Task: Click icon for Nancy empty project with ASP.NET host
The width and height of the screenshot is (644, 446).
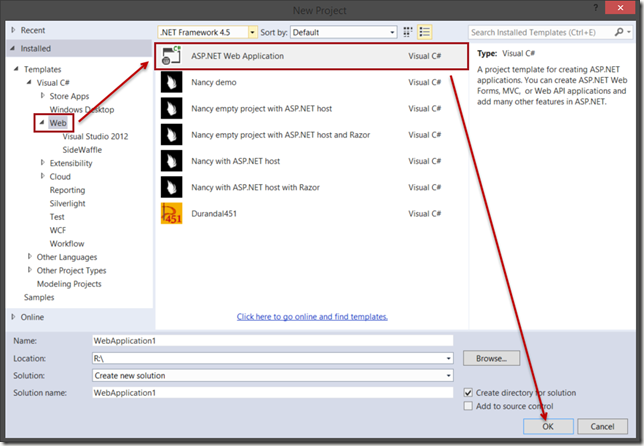Action: [171, 108]
